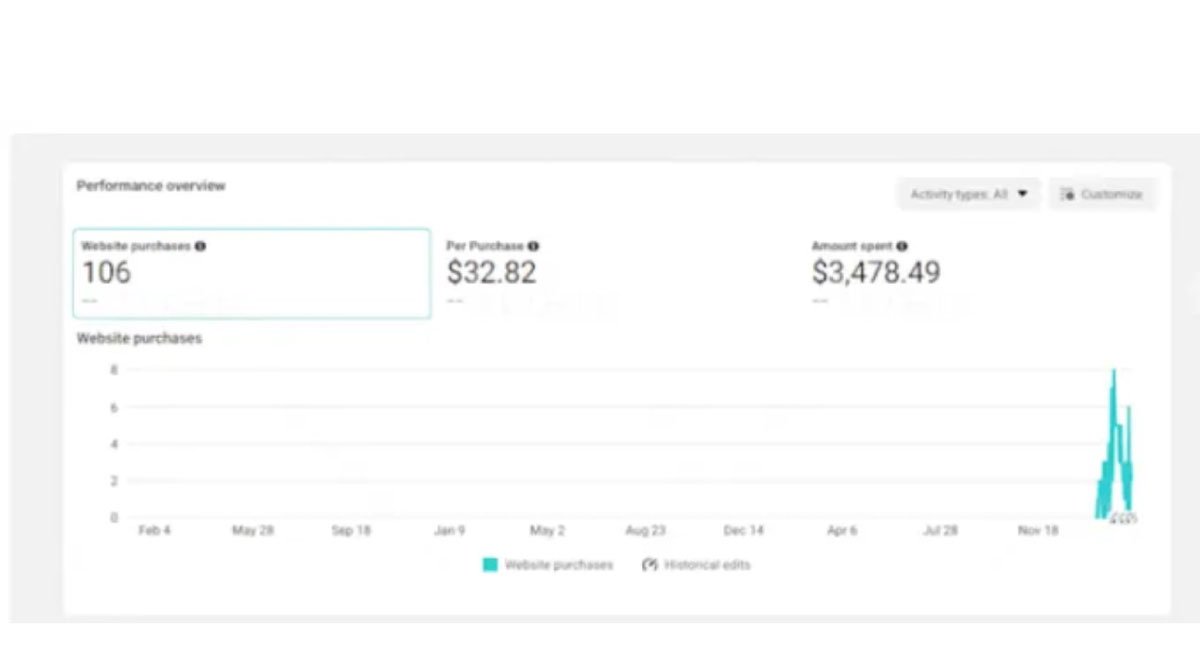Click the info icon beside Website purchases
The height and width of the screenshot is (669, 1200).
click(200, 246)
